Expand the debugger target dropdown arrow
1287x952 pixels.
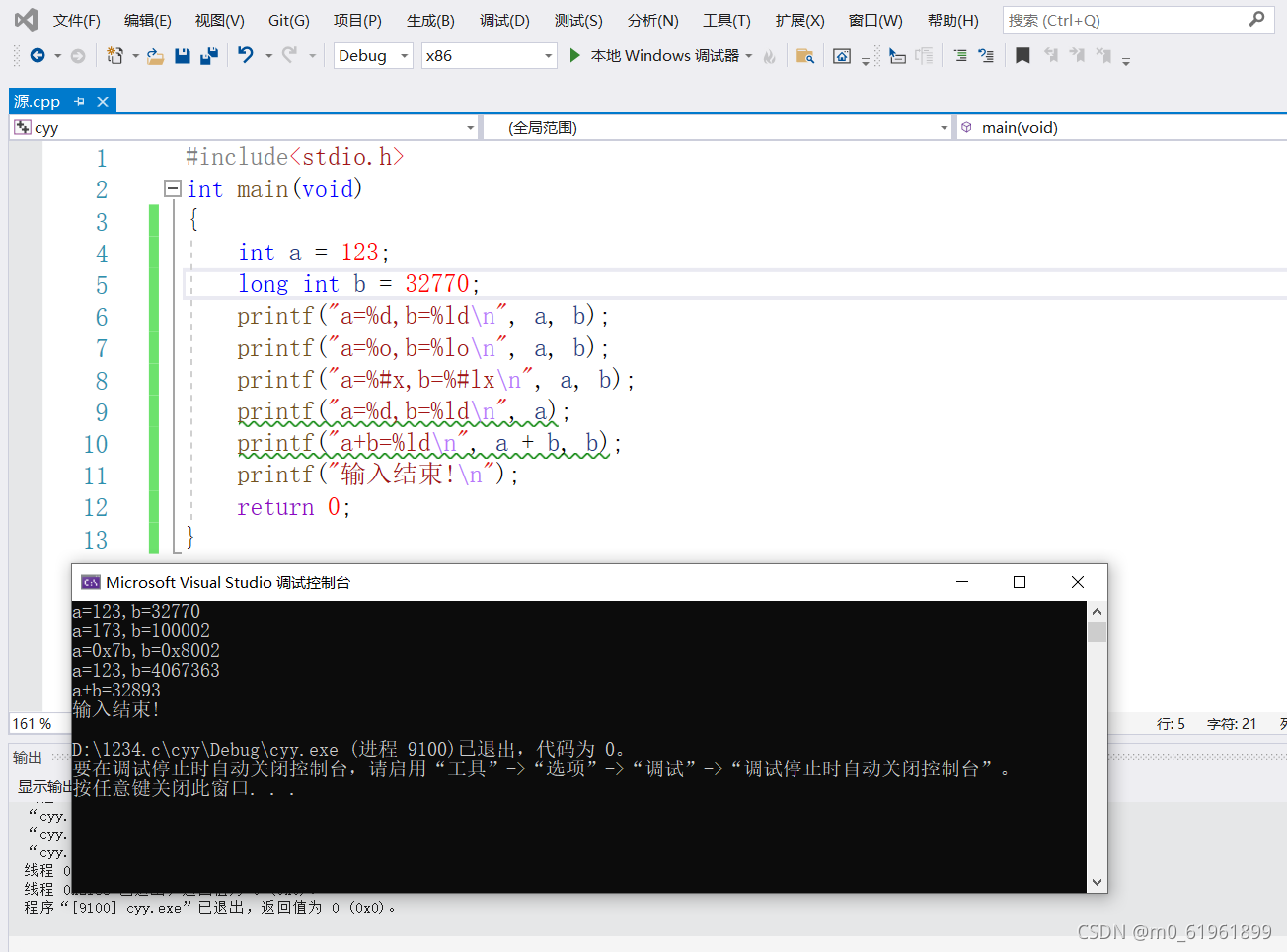coord(749,56)
